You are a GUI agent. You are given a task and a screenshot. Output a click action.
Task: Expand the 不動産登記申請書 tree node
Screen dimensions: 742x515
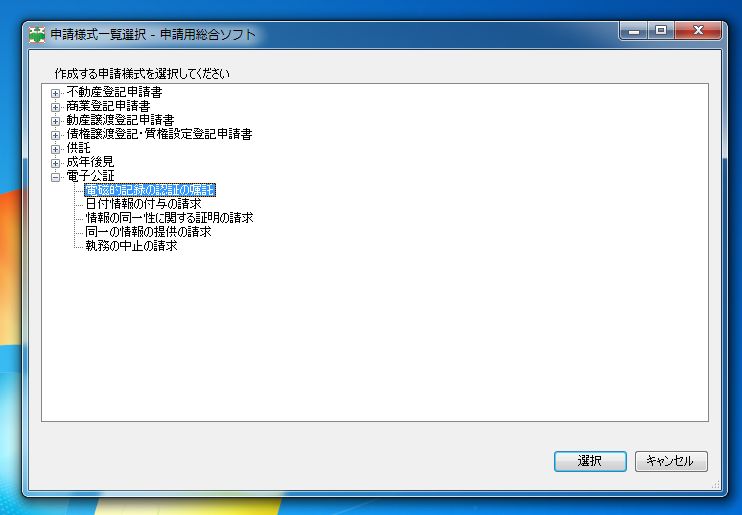pos(55,93)
